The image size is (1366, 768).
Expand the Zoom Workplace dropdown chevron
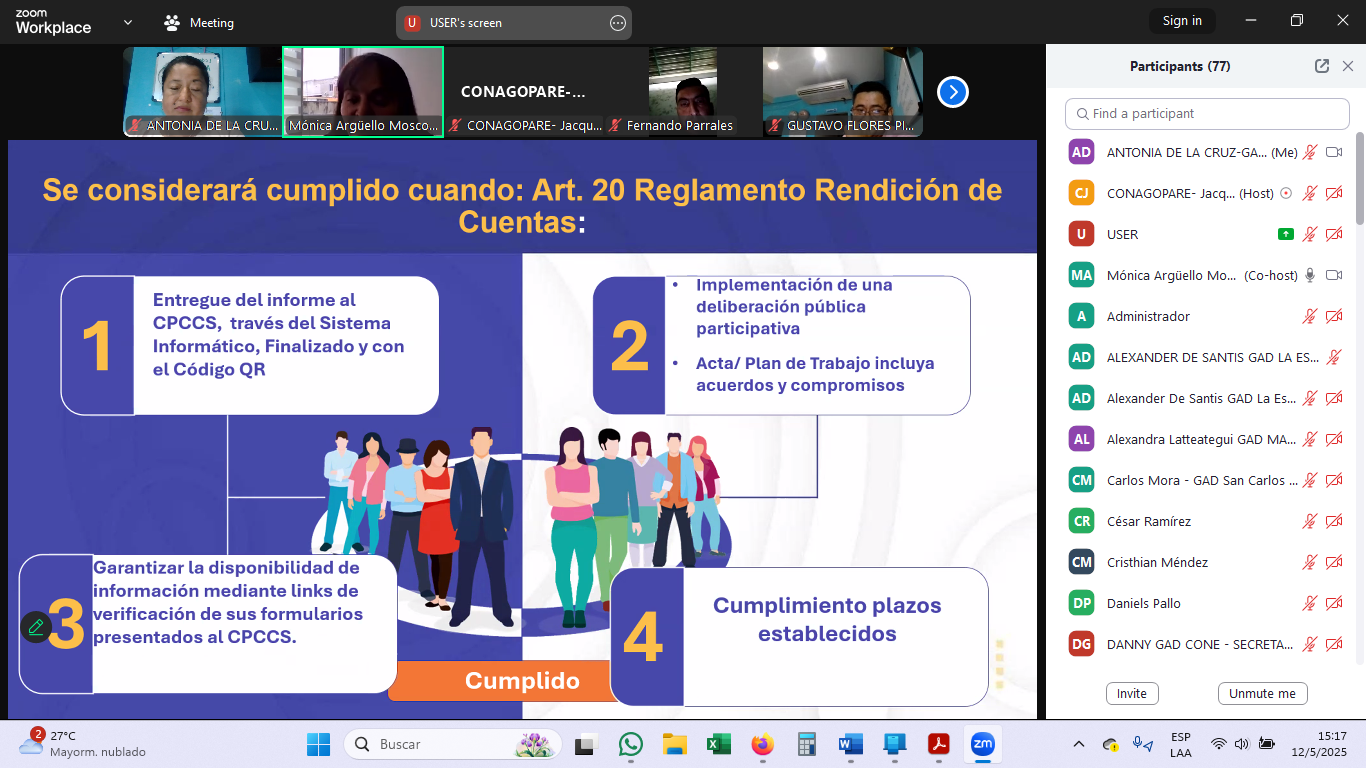127,22
